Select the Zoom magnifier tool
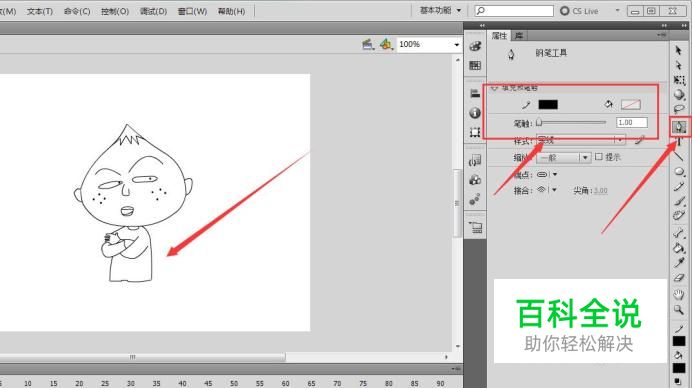Screen dimensions: 692x388 click(679, 310)
